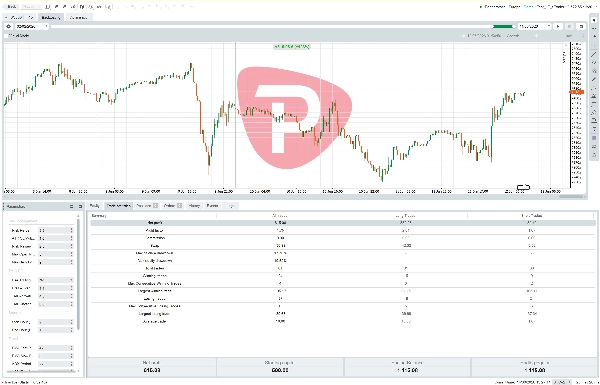Click the green label at the chart top
The width and height of the screenshot is (600, 385).
292,46
